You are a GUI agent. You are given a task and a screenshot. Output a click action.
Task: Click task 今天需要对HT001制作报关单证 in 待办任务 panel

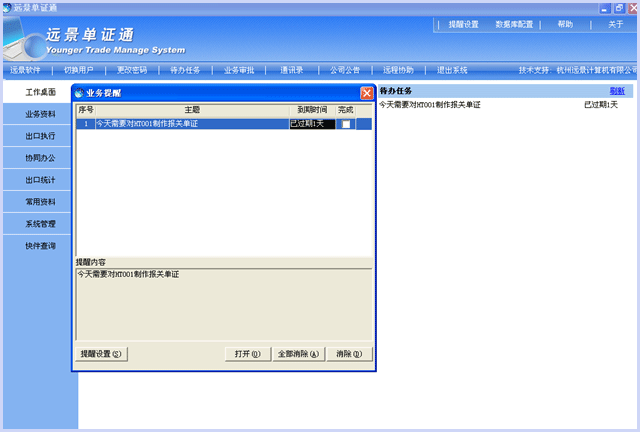pos(430,105)
